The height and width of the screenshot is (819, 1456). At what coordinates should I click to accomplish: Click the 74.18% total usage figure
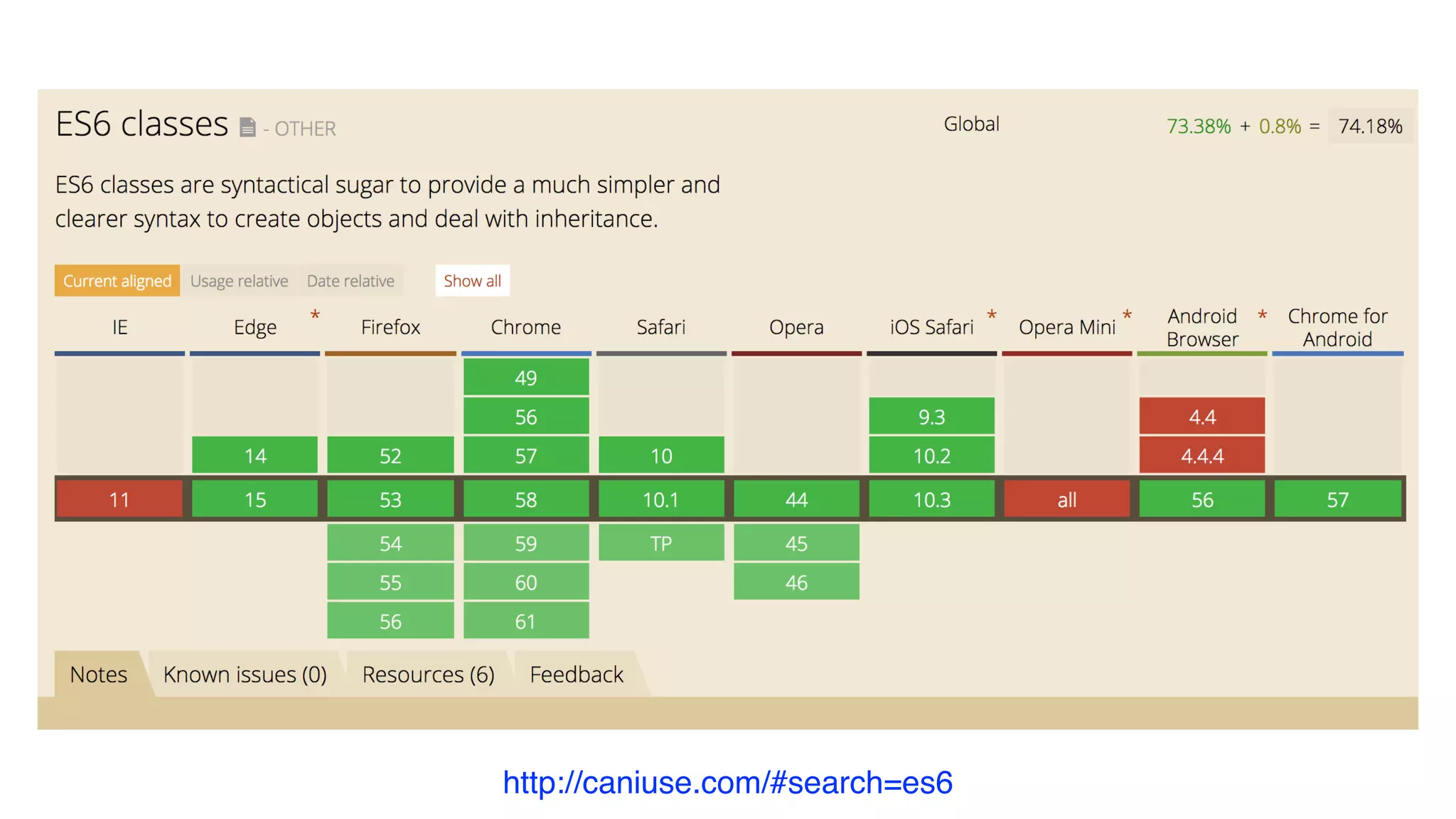1370,127
